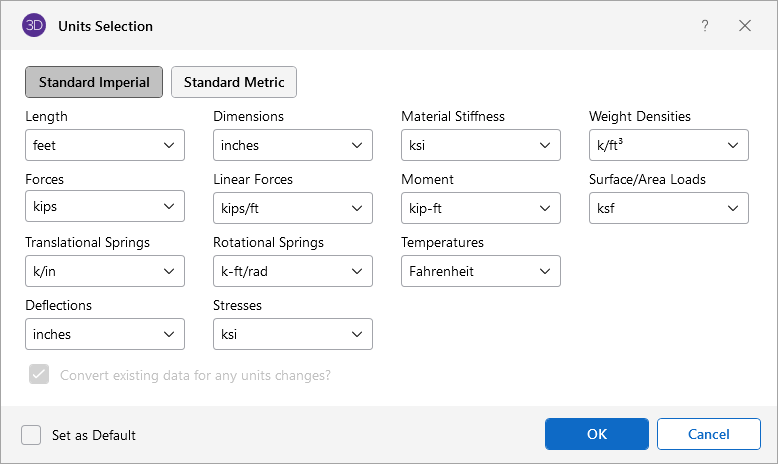Expand the Weight Densities dropdown
778x464 pixels.
pos(669,145)
